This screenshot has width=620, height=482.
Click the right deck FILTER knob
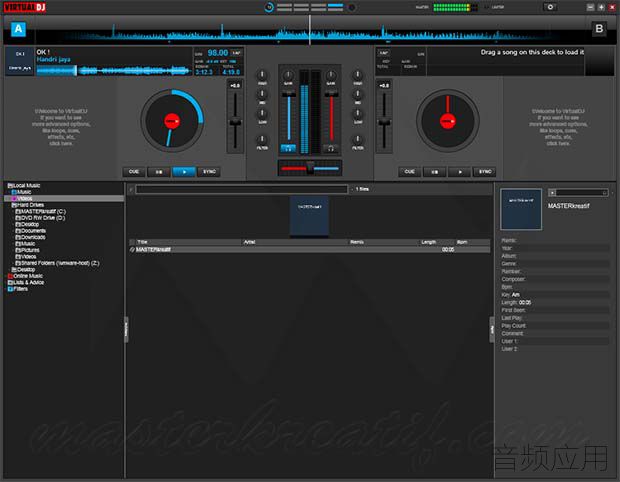357,139
